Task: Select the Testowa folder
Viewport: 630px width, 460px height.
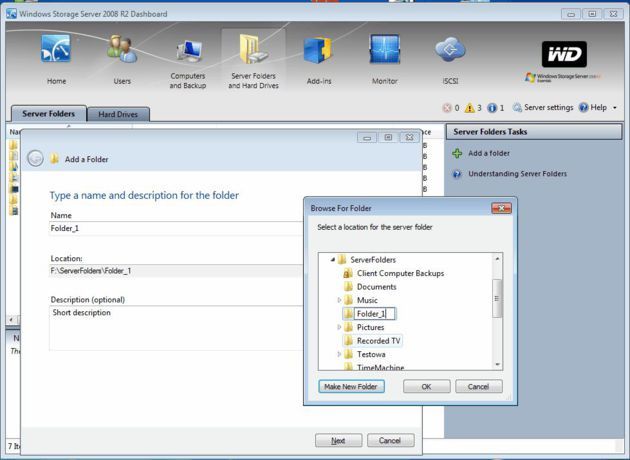Action: tap(371, 354)
